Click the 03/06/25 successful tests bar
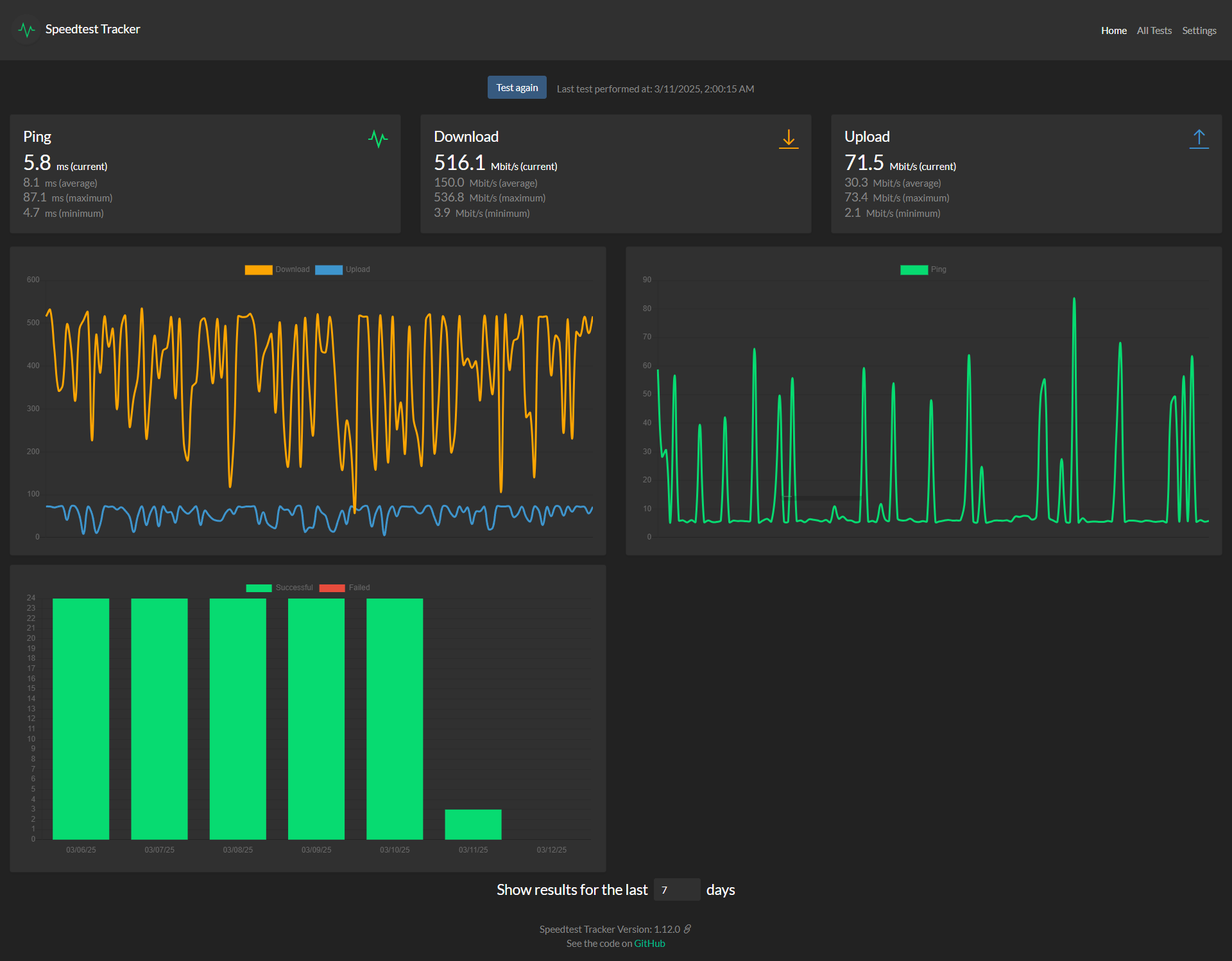This screenshot has height=961, width=1232. (x=81, y=719)
